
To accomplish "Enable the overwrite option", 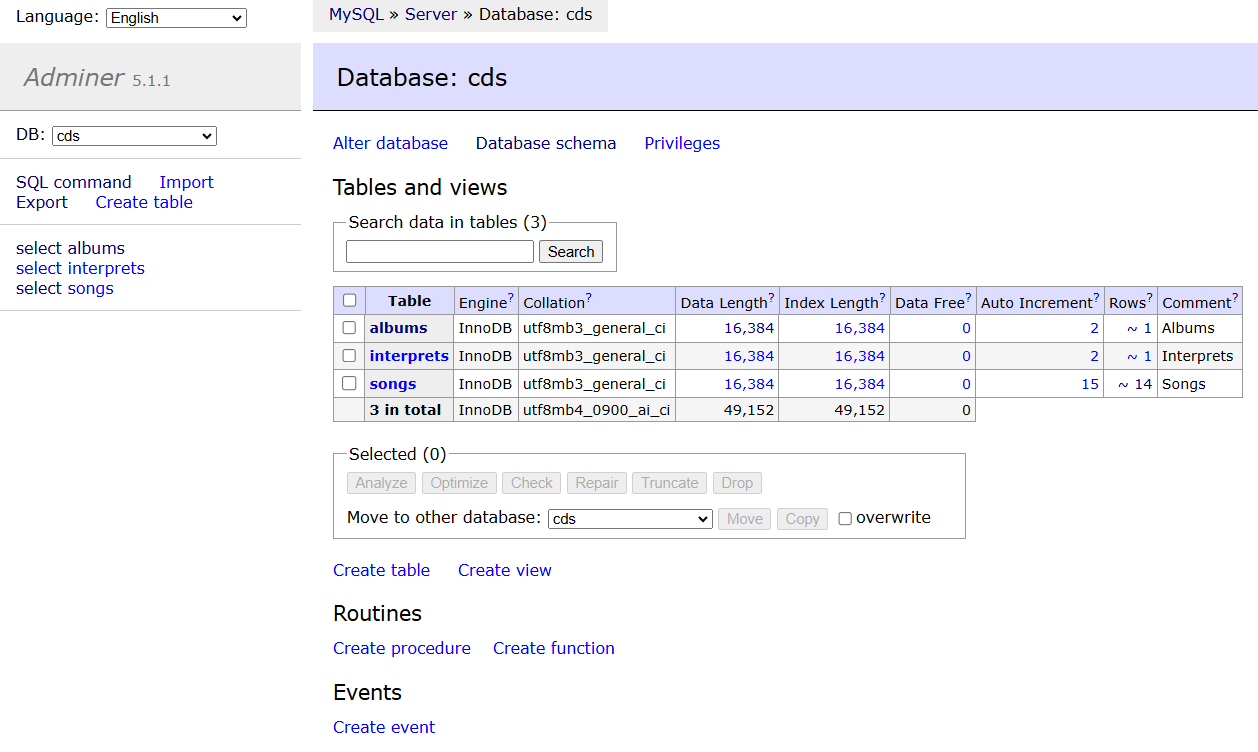I will point(845,518).
